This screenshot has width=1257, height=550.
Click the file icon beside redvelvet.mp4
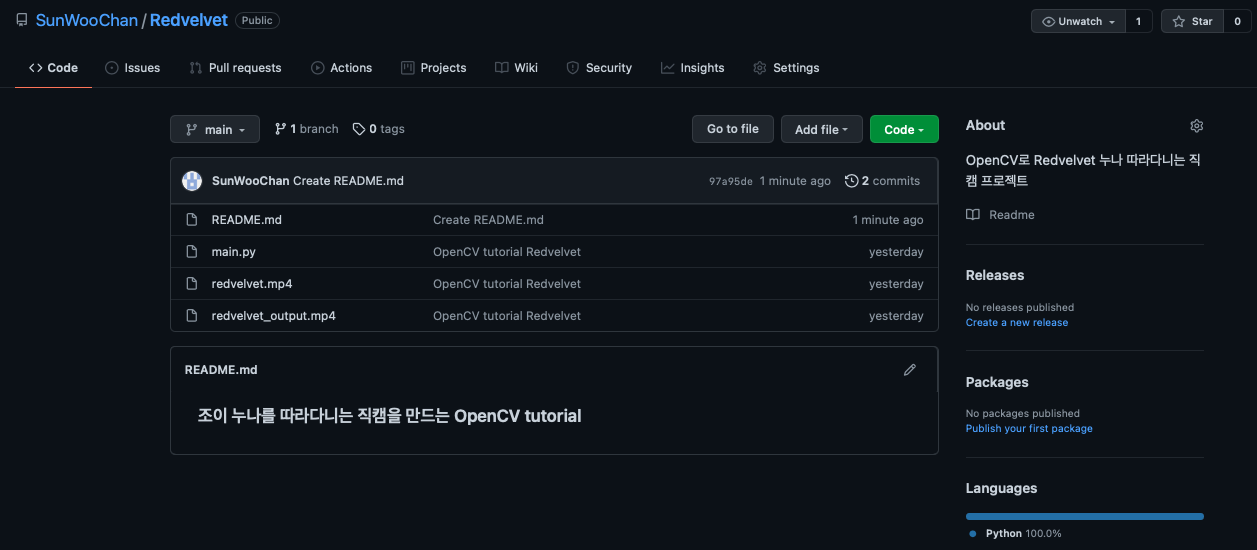(192, 284)
